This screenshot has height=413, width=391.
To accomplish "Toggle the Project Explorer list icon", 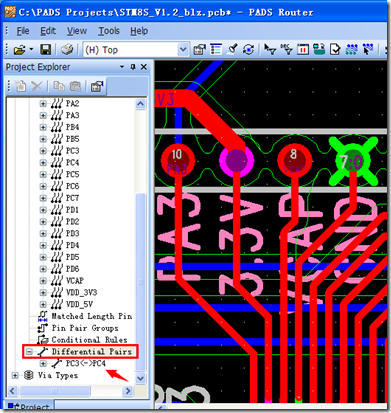I will point(216,49).
